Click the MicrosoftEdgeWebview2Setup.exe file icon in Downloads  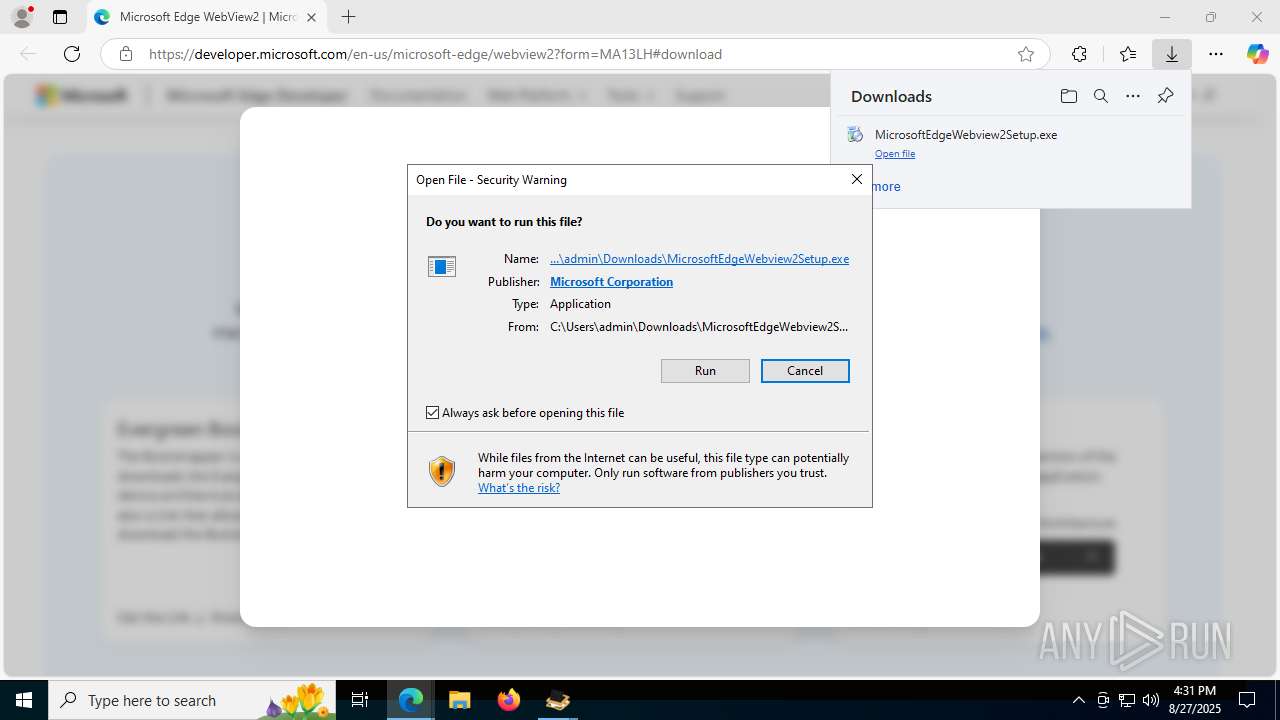point(855,135)
